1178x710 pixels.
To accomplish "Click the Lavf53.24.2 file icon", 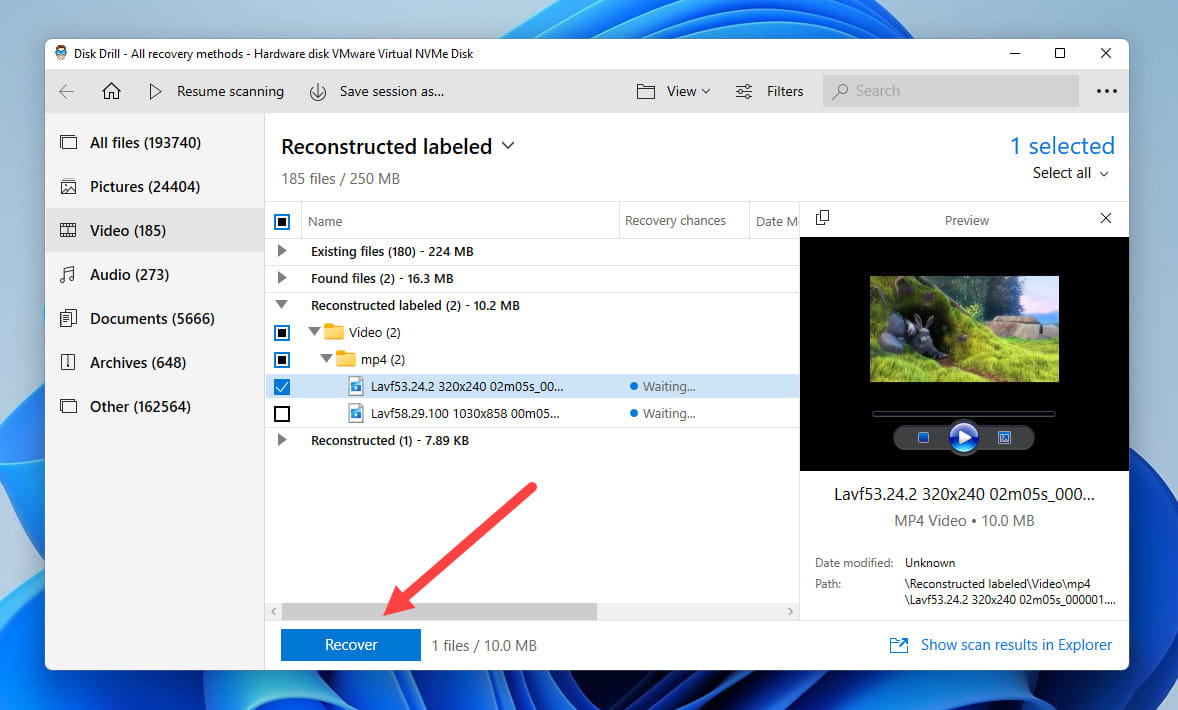I will (356, 386).
